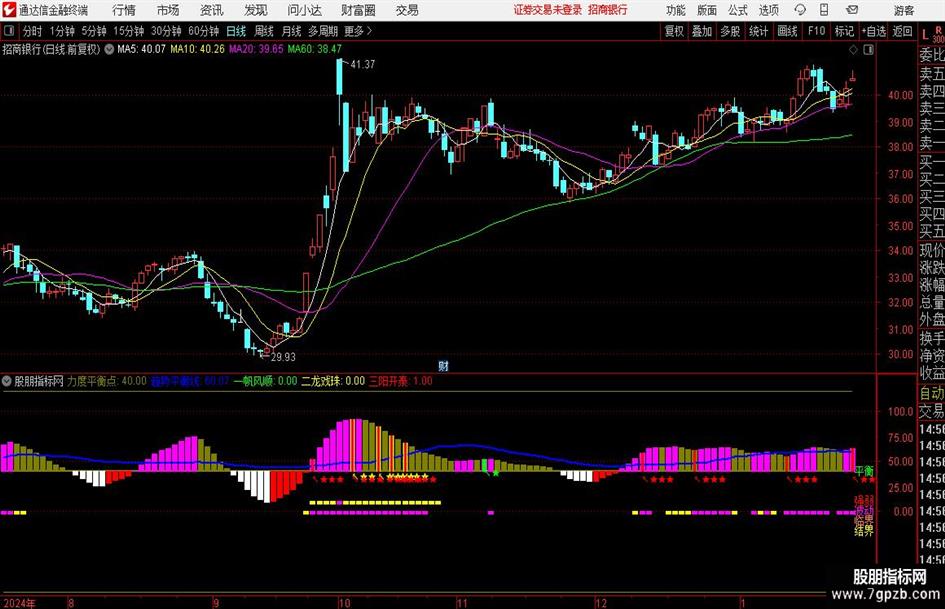Click the MA5: 40.07 indicator label
Viewport: 945px width, 609px height.
[x=141, y=49]
